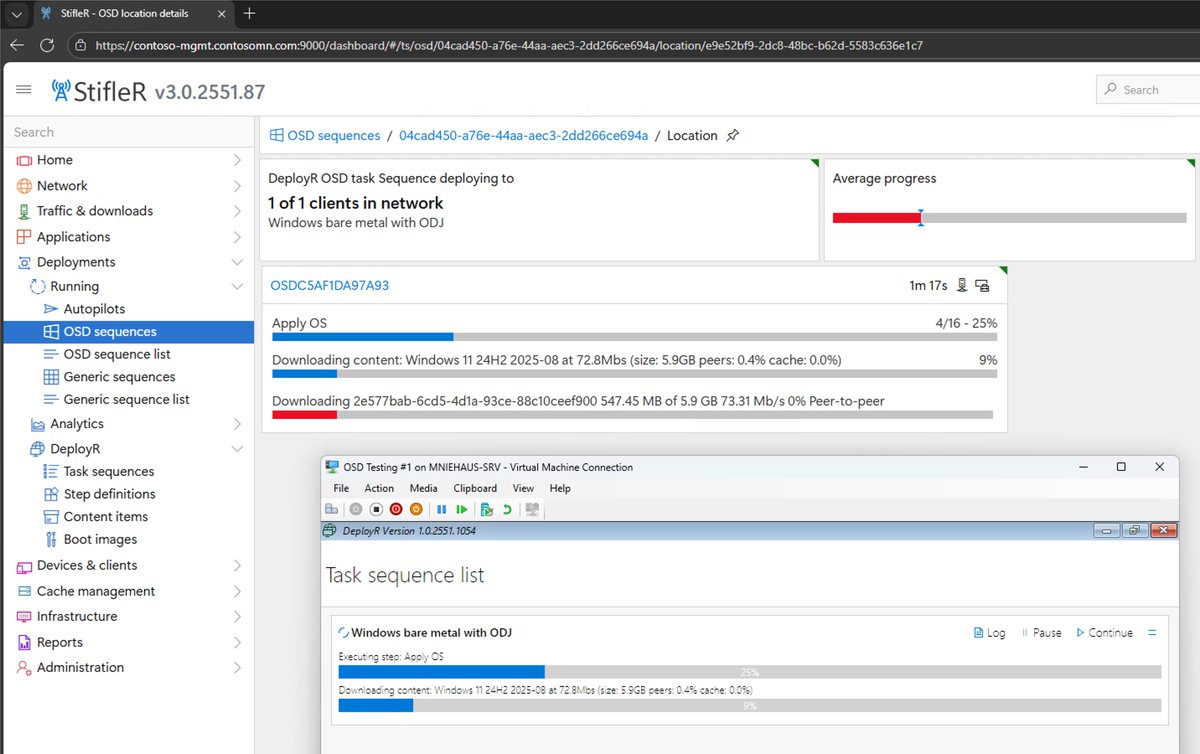Go back in the browser

(x=16, y=45)
